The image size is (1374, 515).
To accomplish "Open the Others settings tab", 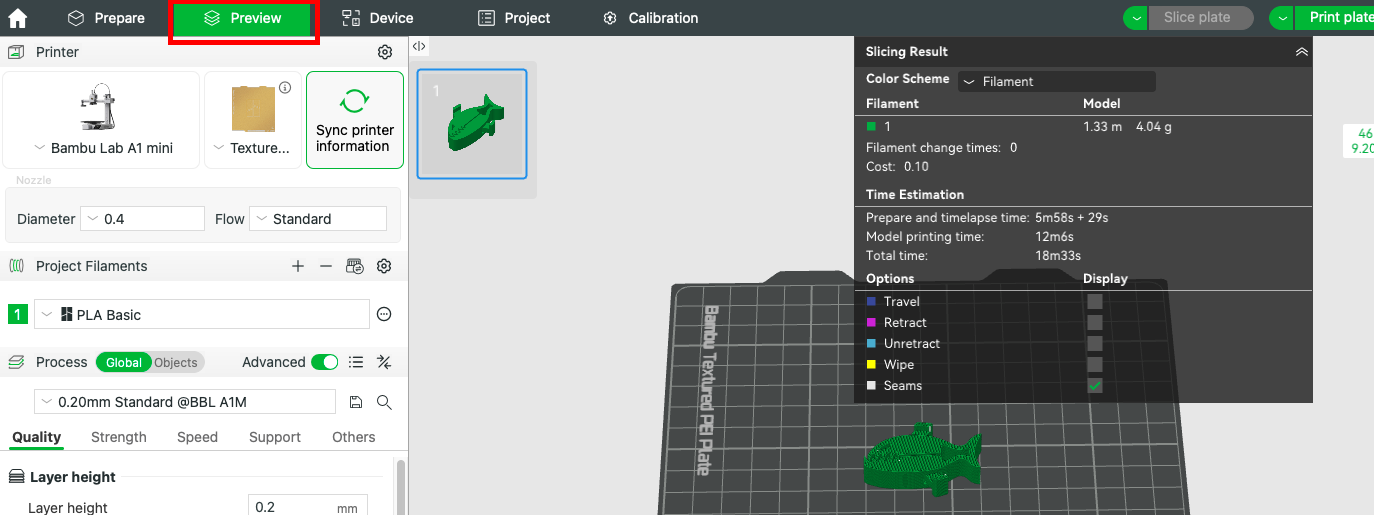I will [354, 437].
